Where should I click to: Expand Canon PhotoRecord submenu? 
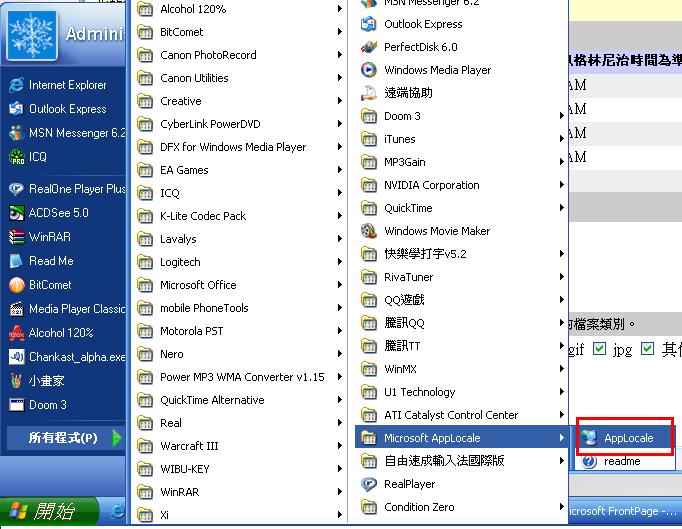pos(239,55)
